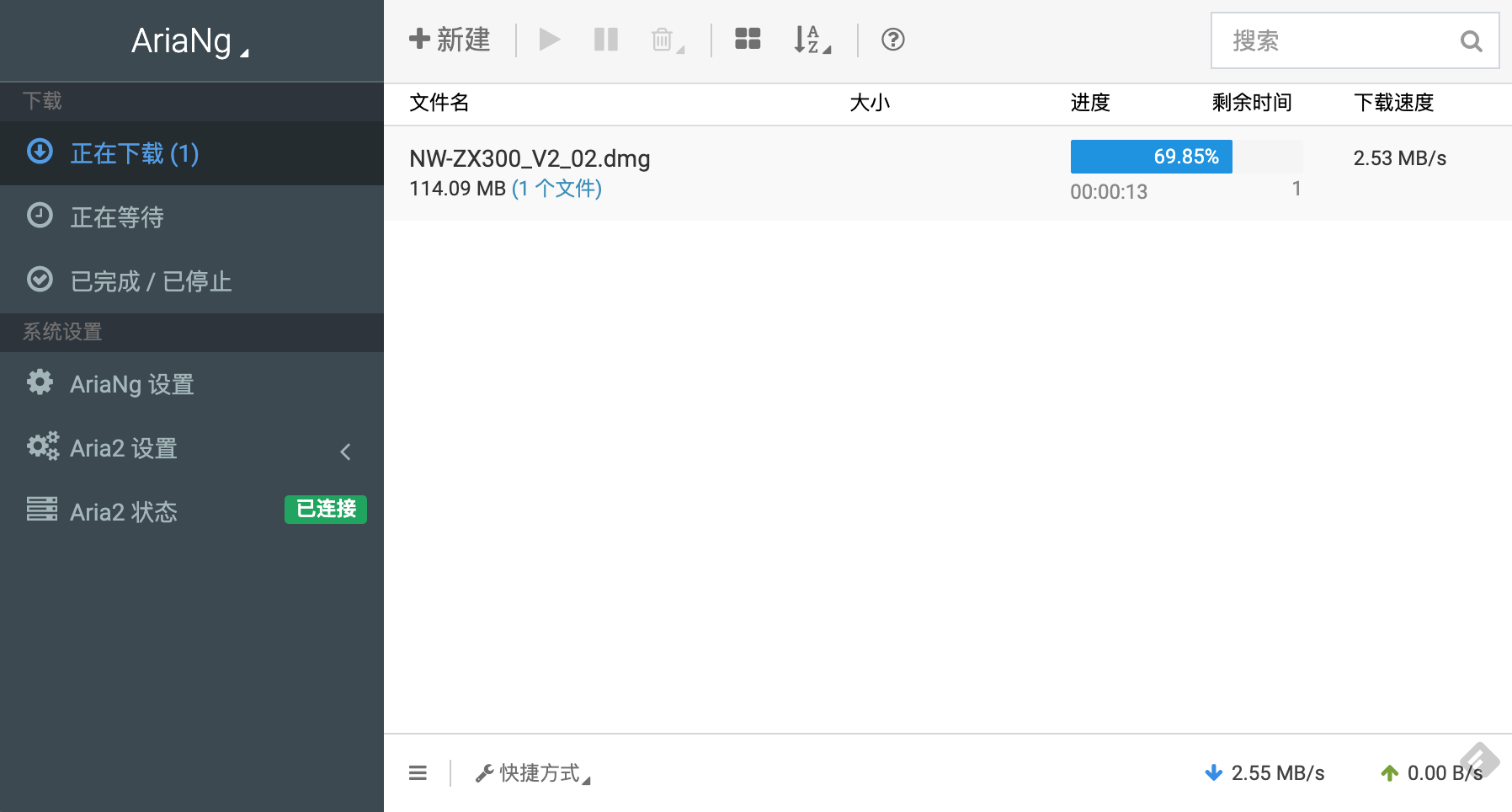Click the upload speed 0.00 B/s
1512x812 pixels.
[x=1445, y=773]
